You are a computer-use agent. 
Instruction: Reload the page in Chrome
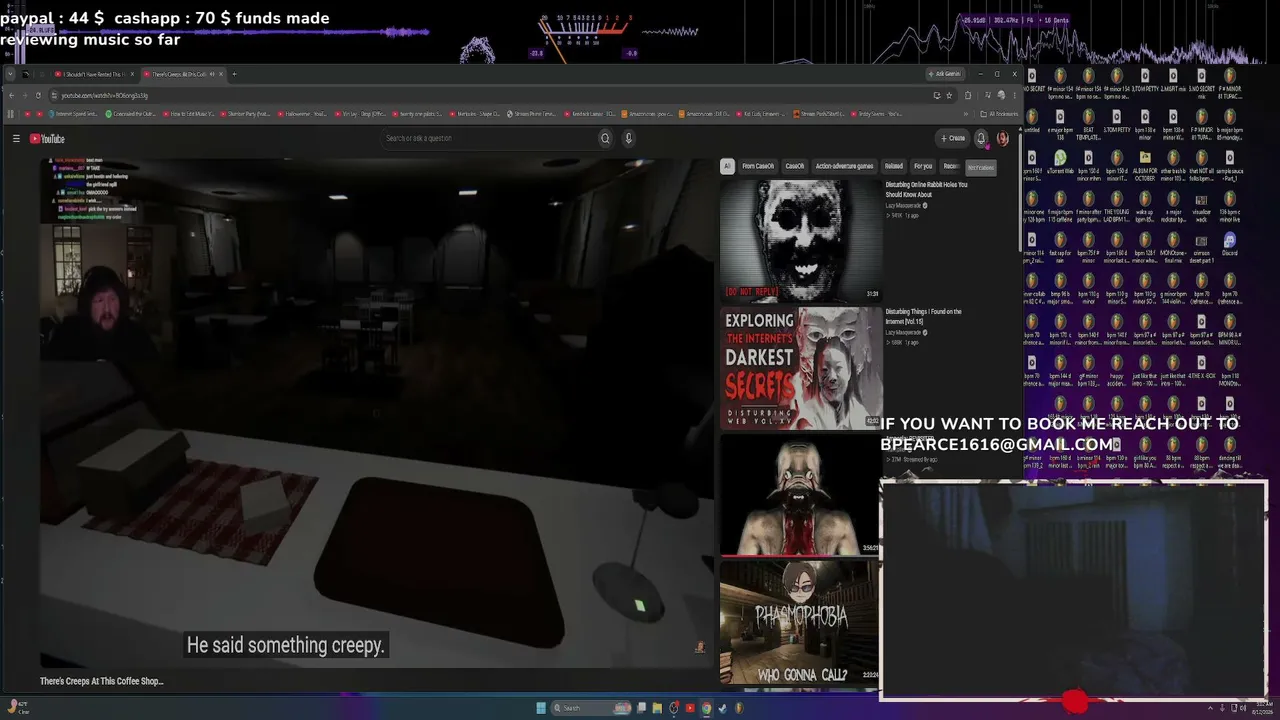38,96
